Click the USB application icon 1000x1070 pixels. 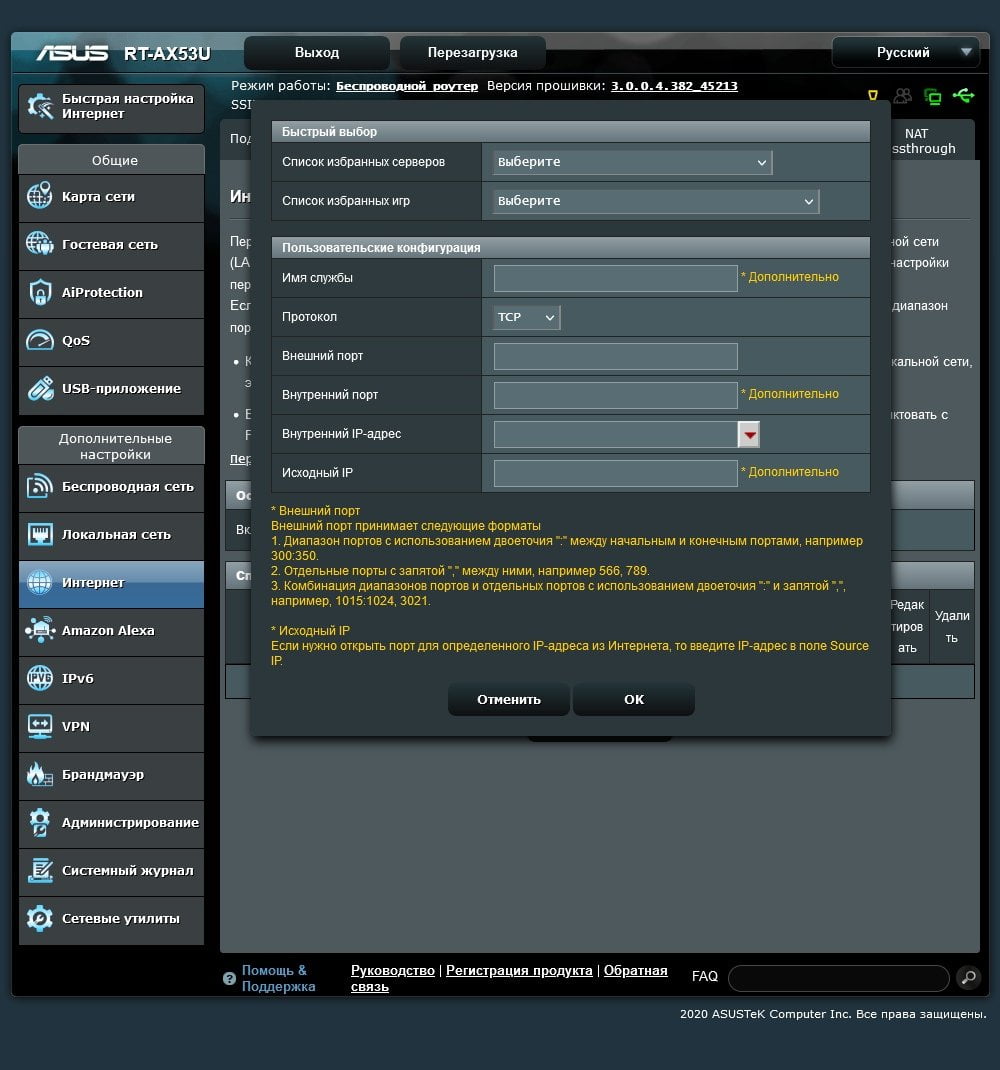40,388
